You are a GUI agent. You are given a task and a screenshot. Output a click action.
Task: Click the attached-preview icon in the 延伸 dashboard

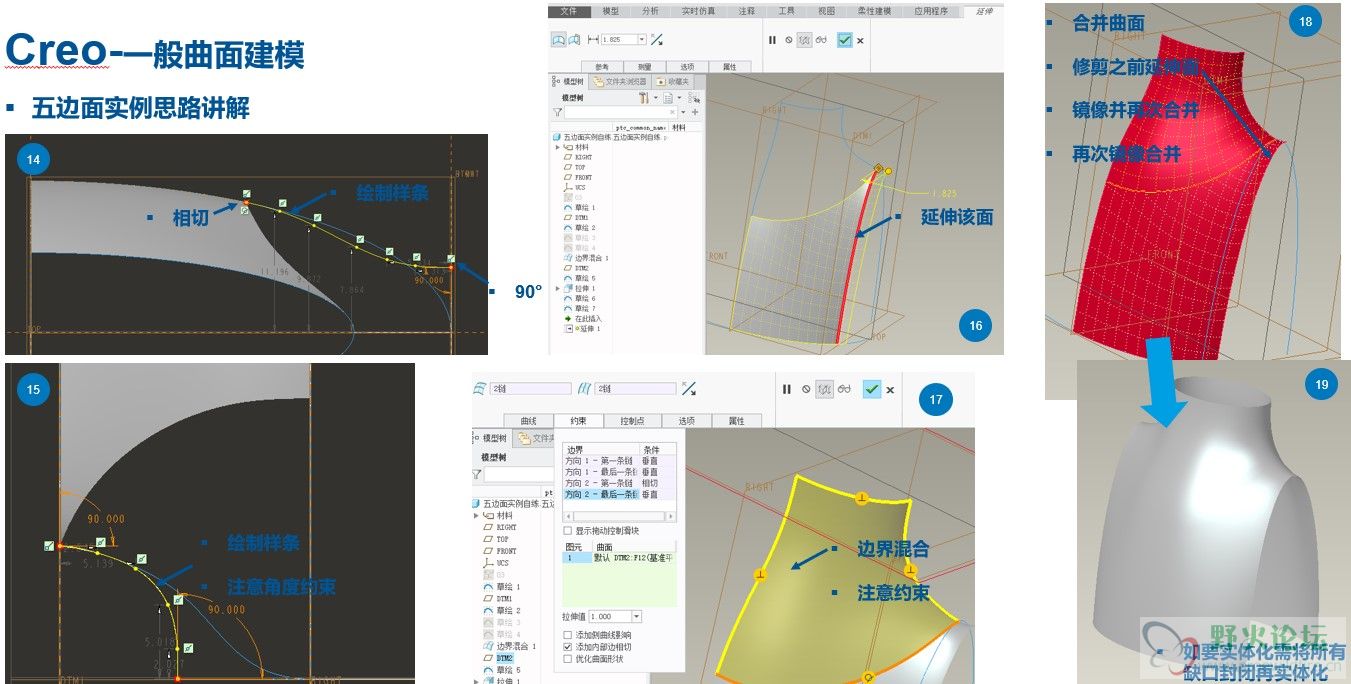point(803,40)
